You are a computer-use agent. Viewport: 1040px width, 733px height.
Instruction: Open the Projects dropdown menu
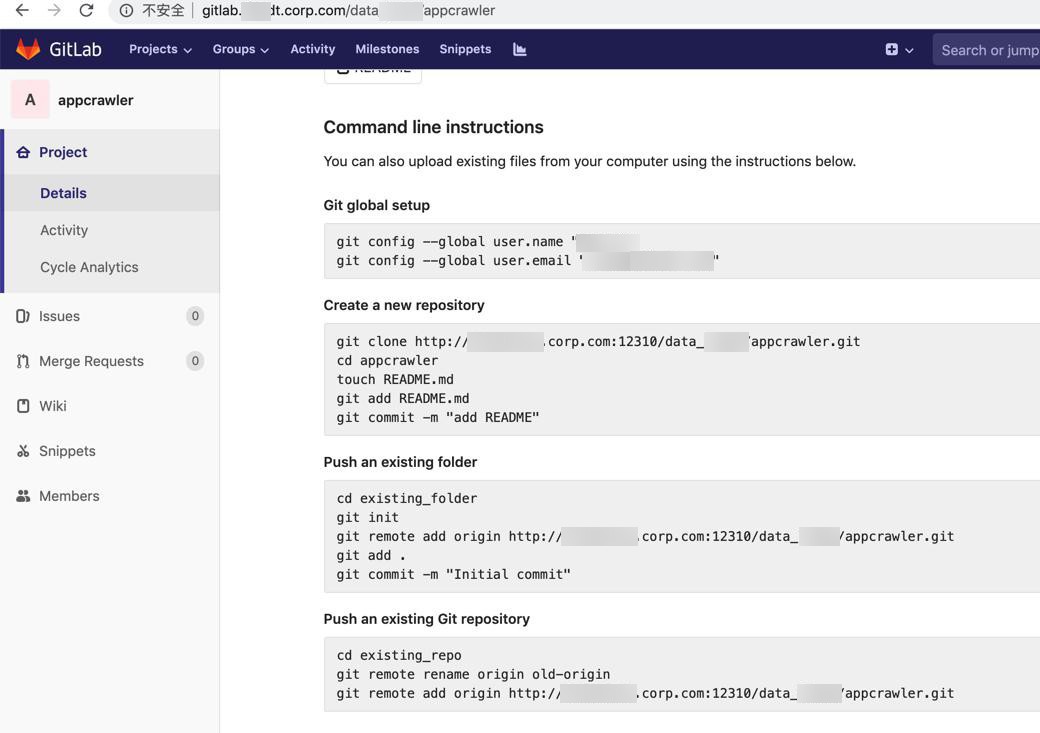(x=160, y=49)
